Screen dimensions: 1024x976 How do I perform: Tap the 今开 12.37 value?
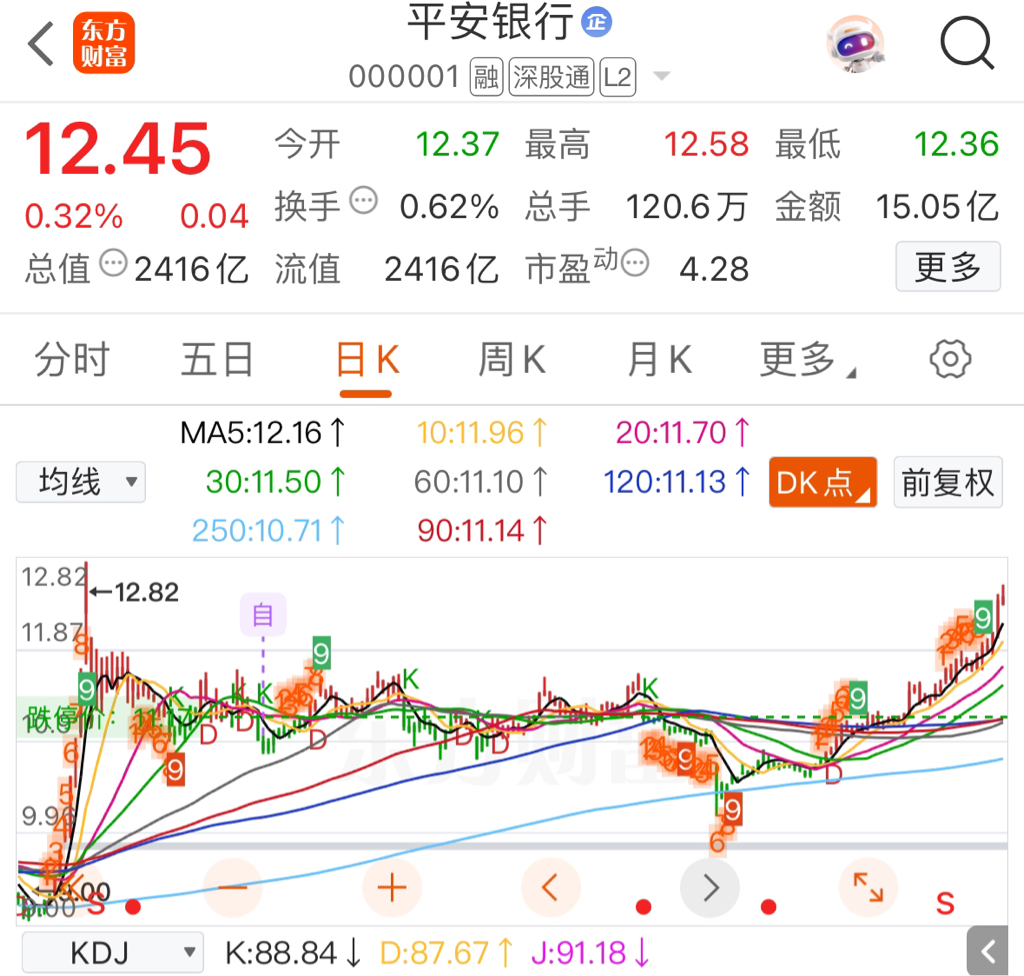(457, 144)
